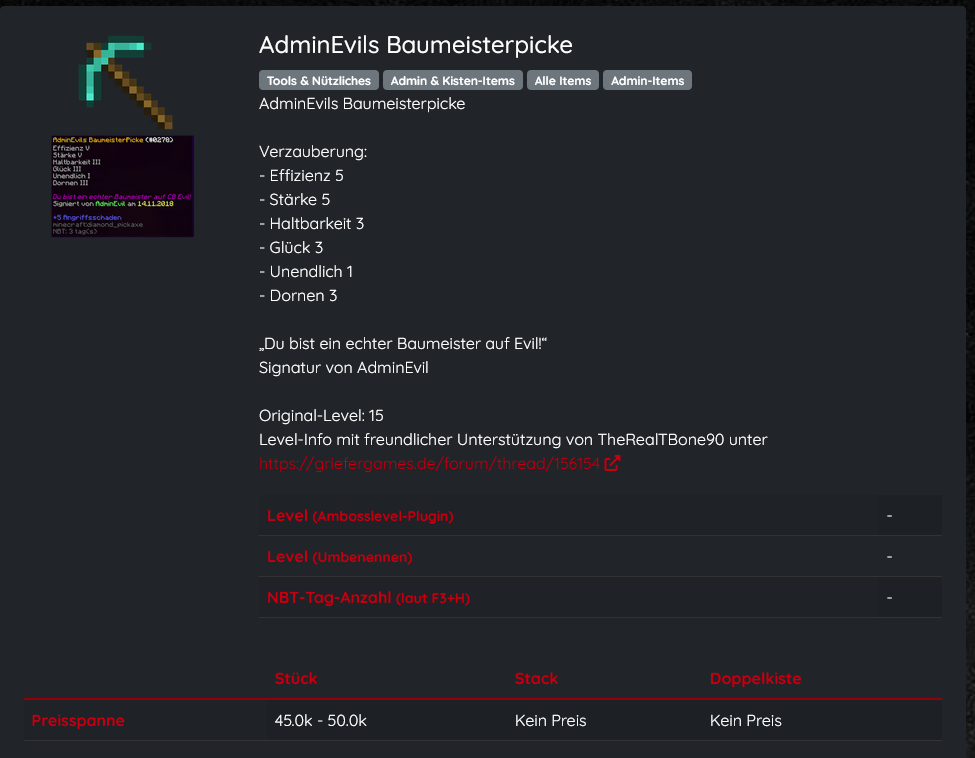Image resolution: width=975 pixels, height=758 pixels.
Task: Click the 'Stack' column header
Action: tap(536, 678)
